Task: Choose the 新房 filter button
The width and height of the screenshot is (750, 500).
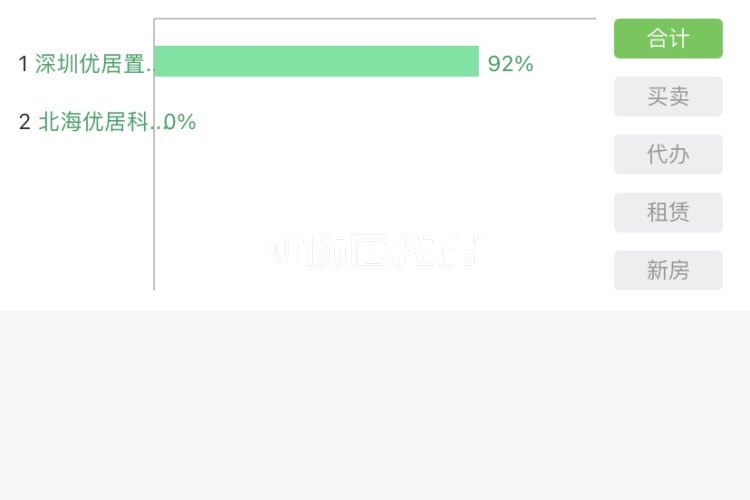Action: pos(668,270)
